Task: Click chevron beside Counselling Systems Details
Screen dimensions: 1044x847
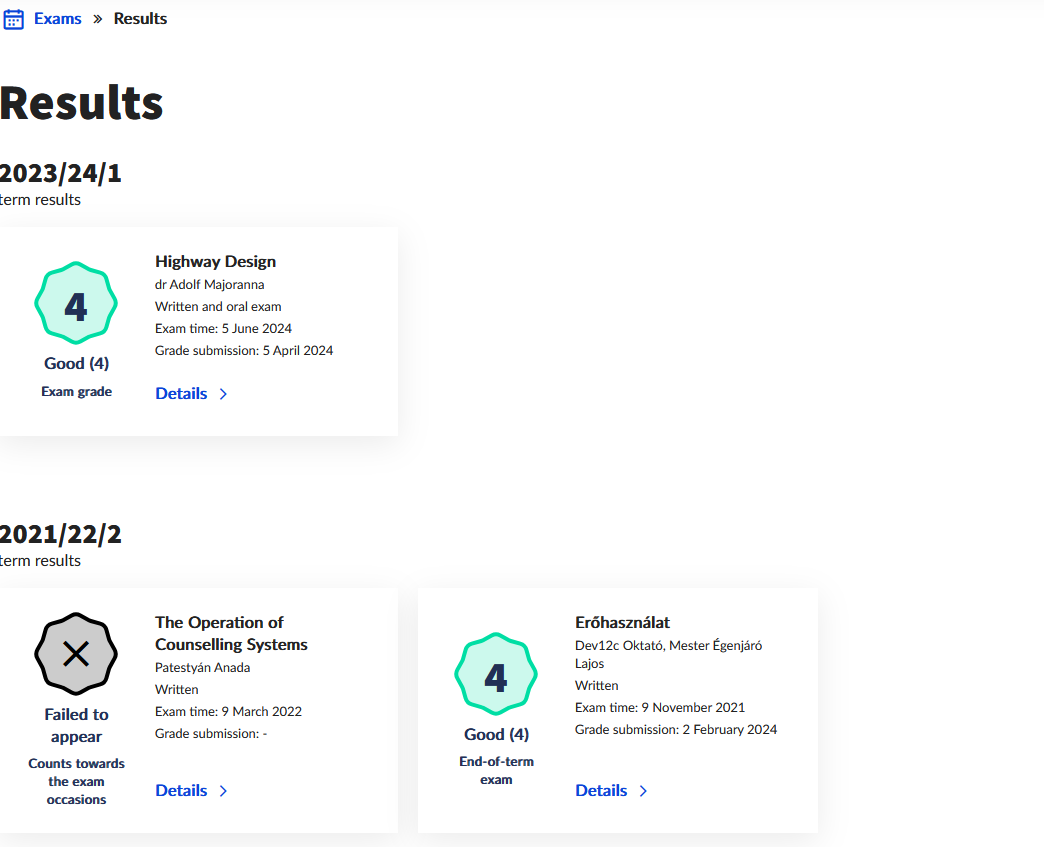Action: point(223,791)
